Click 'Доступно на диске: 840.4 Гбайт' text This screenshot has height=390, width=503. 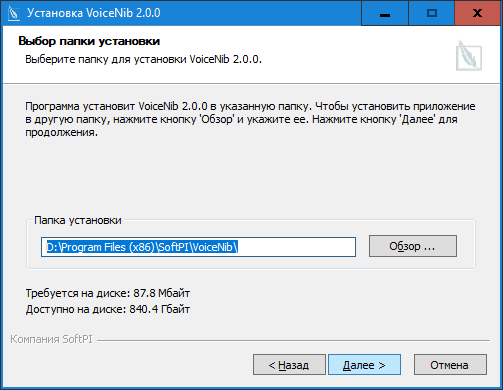click(108, 309)
